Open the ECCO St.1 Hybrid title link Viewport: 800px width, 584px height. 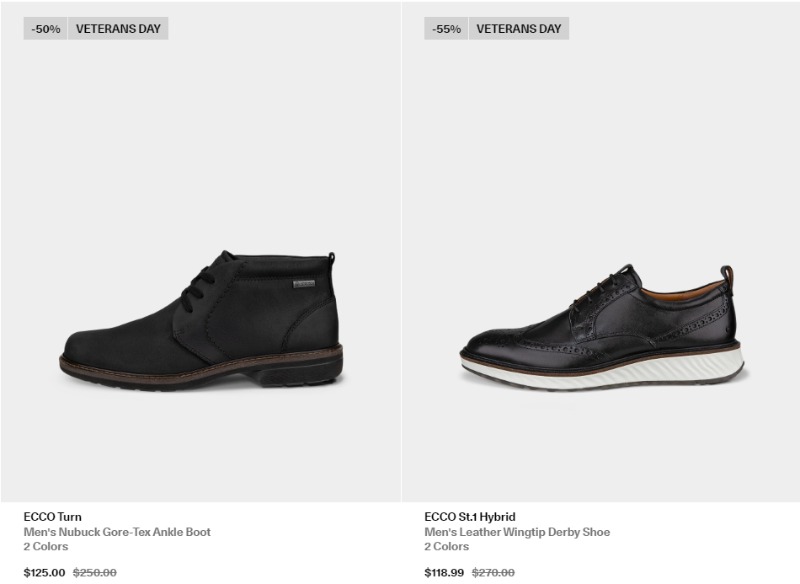click(470, 517)
